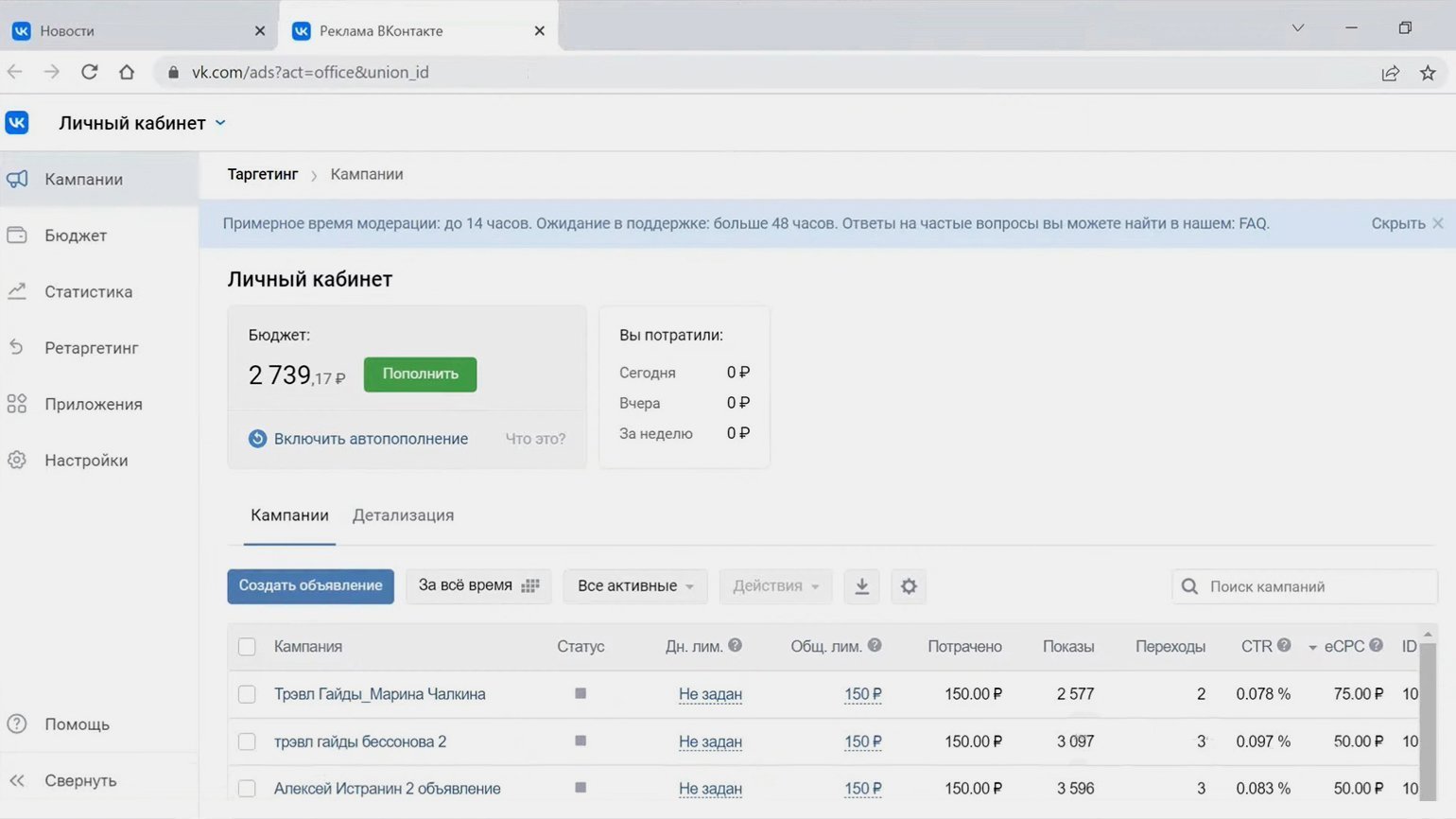Screen dimensions: 1456x819
Task: Sort by the Потрачено column header
Action: [964, 647]
